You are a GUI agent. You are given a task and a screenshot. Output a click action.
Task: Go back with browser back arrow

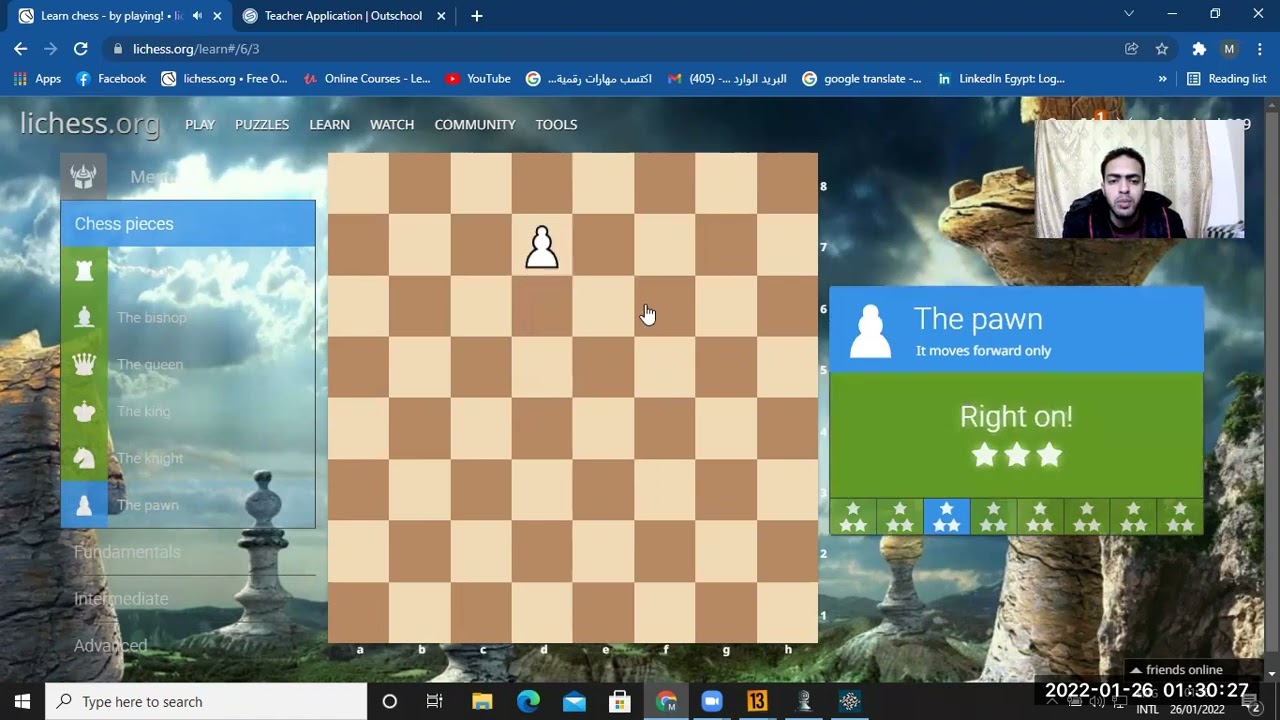tap(20, 48)
